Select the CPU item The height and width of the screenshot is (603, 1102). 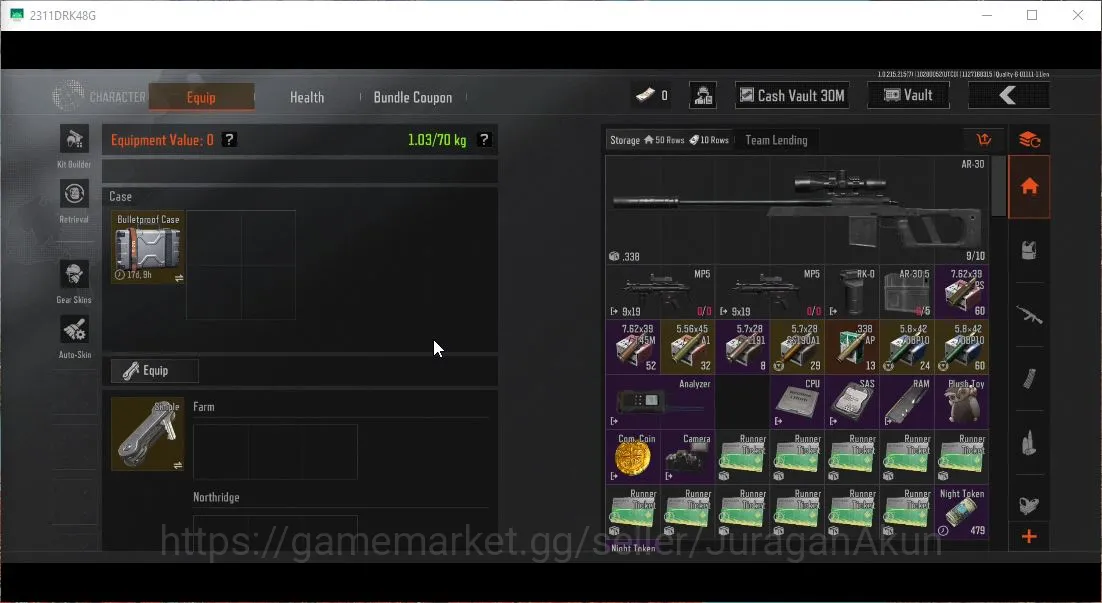coord(798,401)
